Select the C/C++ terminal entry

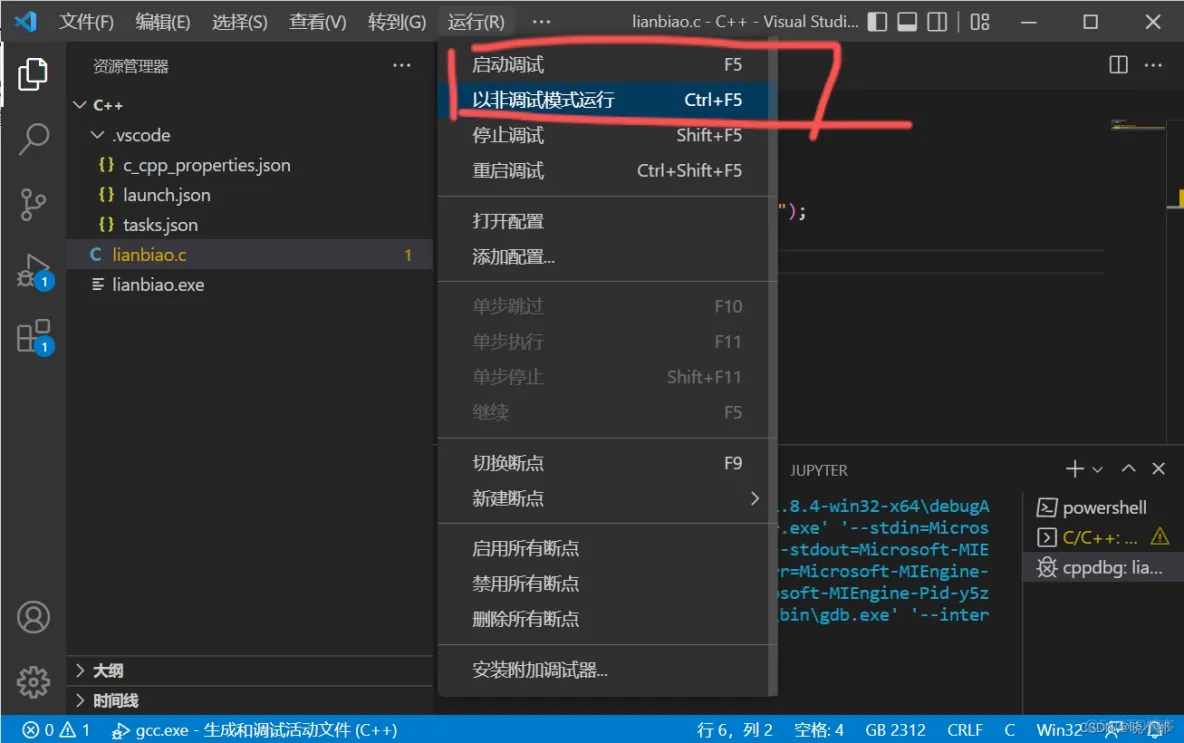pyautogui.click(x=1102, y=538)
